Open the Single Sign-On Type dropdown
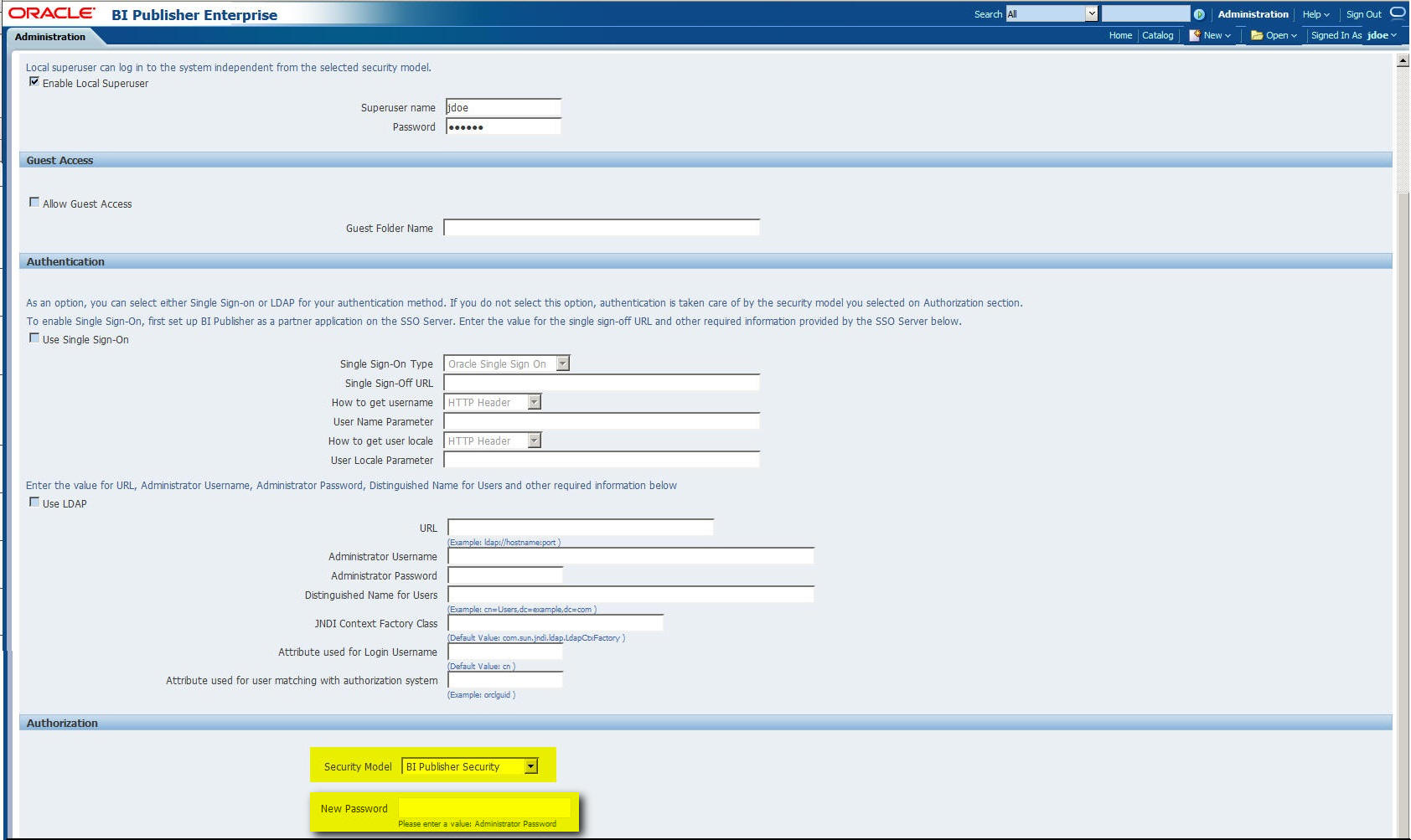The image size is (1411, 840). tap(507, 363)
